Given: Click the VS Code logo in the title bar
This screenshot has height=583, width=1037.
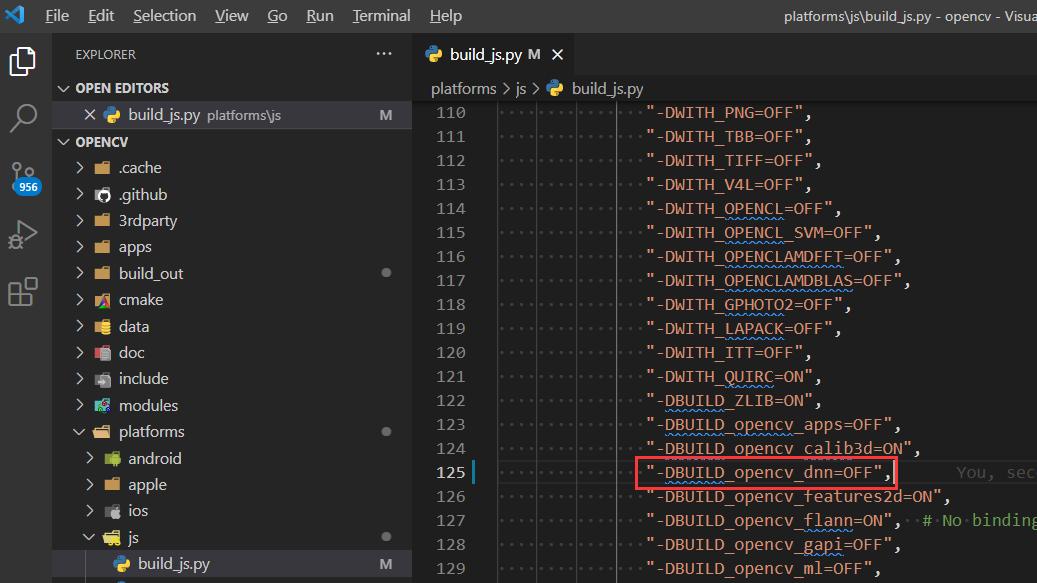Looking at the screenshot, I should [x=13, y=15].
